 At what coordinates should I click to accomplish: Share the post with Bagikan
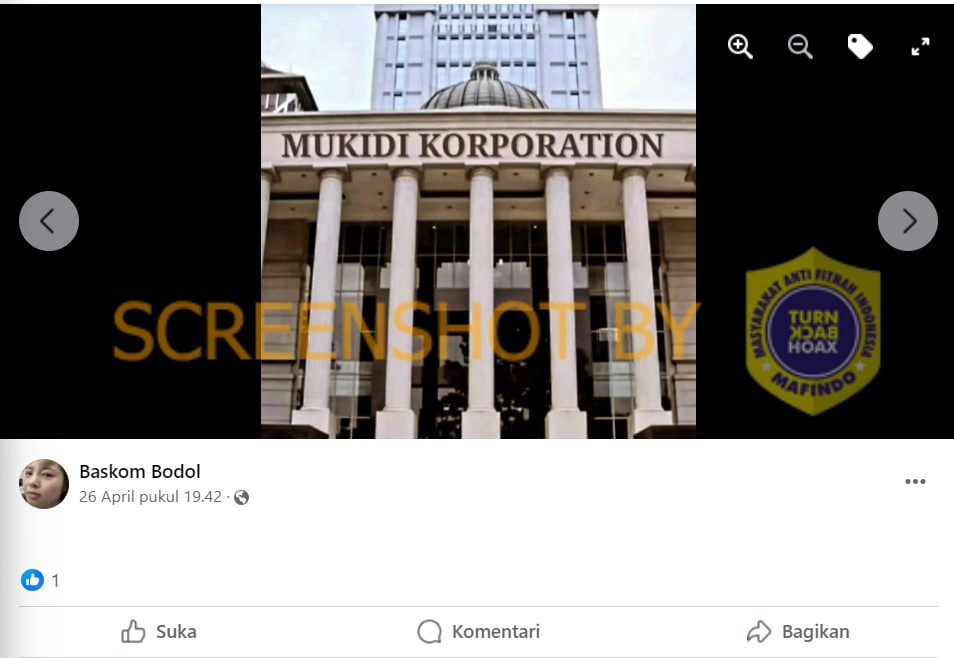pos(798,632)
